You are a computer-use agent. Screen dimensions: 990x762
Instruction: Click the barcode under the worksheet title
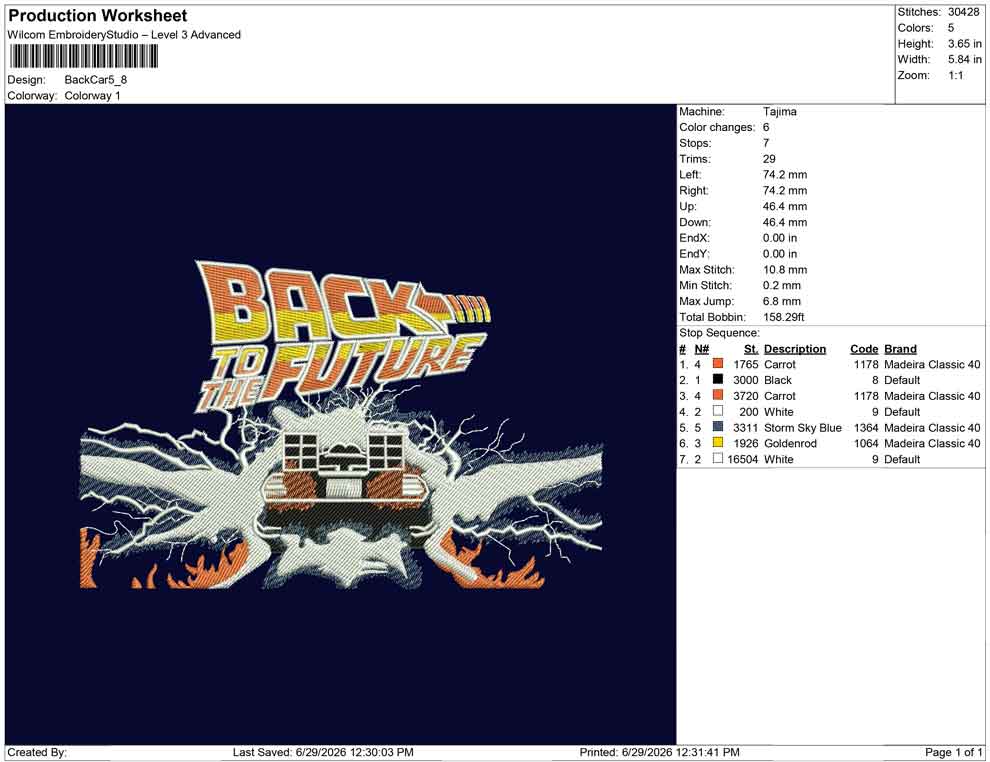83,57
